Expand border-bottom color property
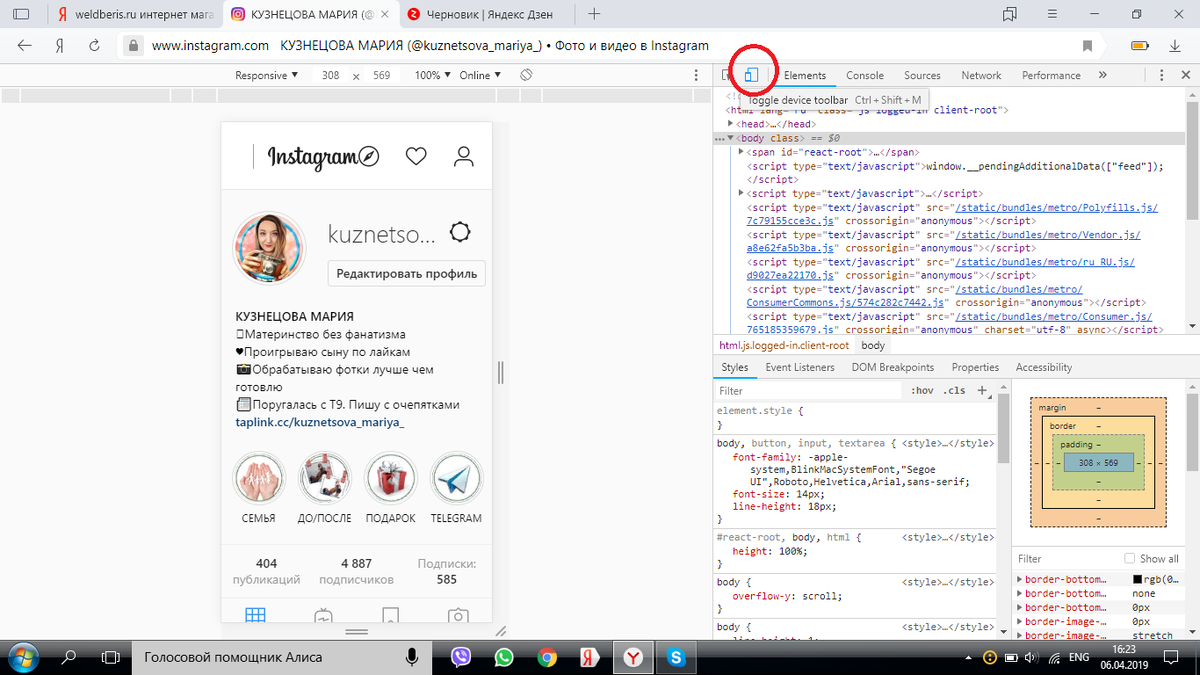The image size is (1200, 675). 1019,579
